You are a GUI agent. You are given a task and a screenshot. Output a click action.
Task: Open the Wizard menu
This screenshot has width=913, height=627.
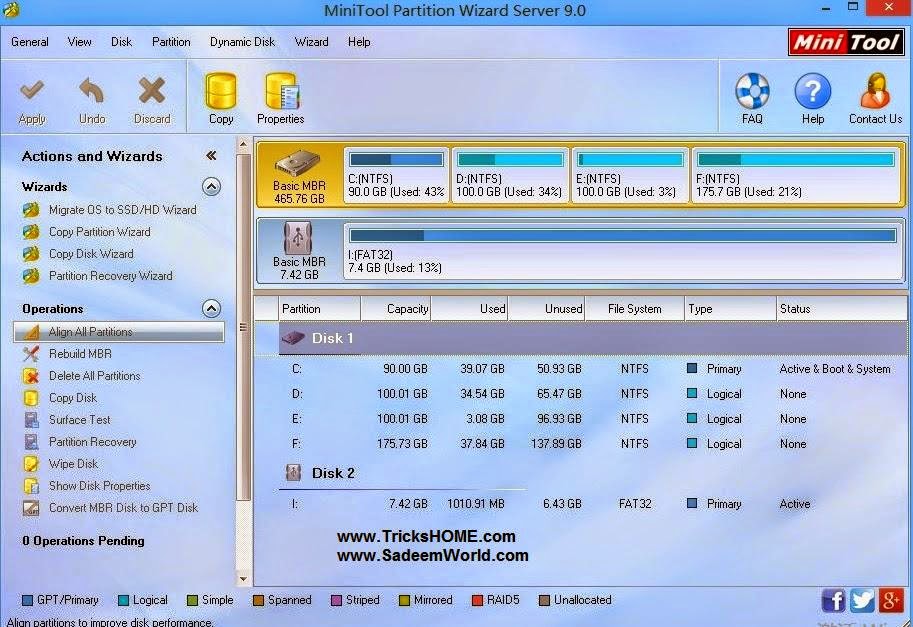pos(312,42)
